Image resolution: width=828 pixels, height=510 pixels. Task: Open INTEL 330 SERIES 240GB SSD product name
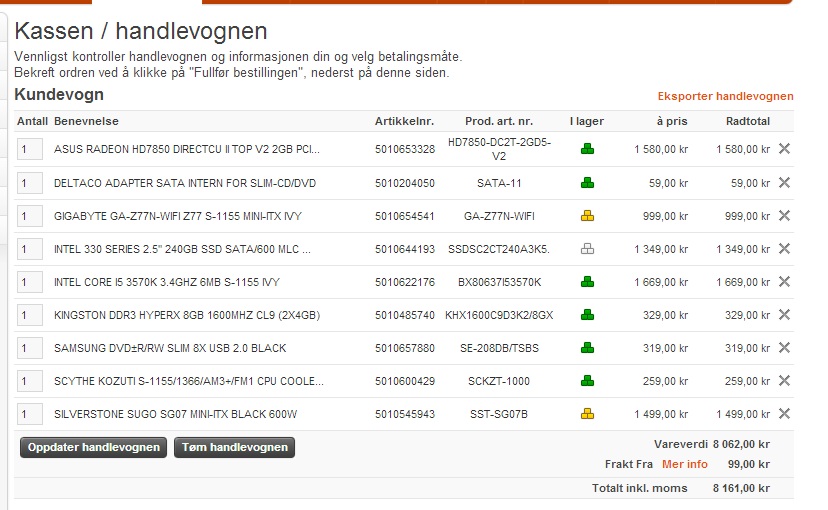[182, 249]
